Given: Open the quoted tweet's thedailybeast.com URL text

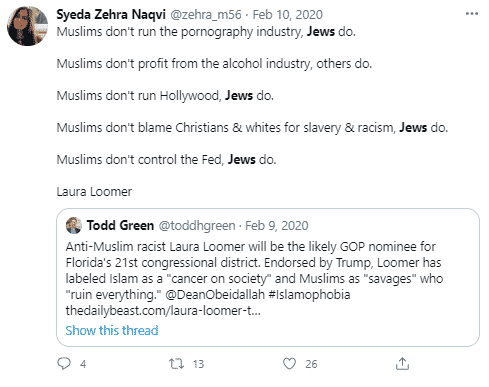Looking at the screenshot, I should [163, 311].
